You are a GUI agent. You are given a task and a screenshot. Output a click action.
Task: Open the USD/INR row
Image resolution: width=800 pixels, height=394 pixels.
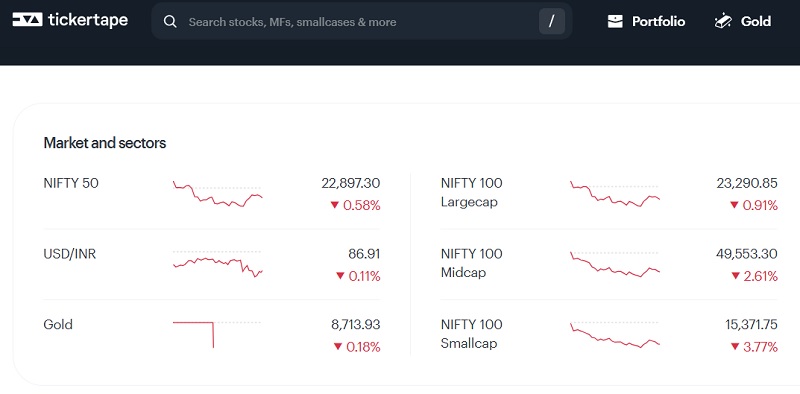(212, 265)
